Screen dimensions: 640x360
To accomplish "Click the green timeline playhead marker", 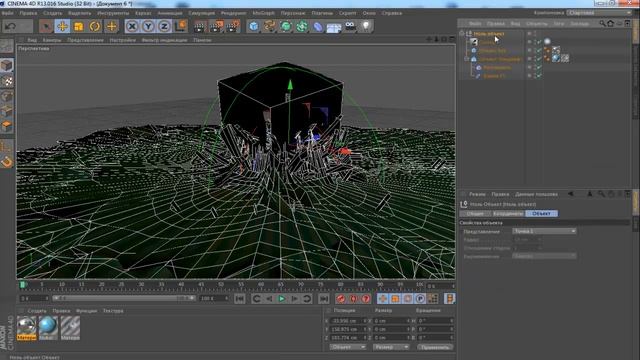I will click(x=23, y=284).
